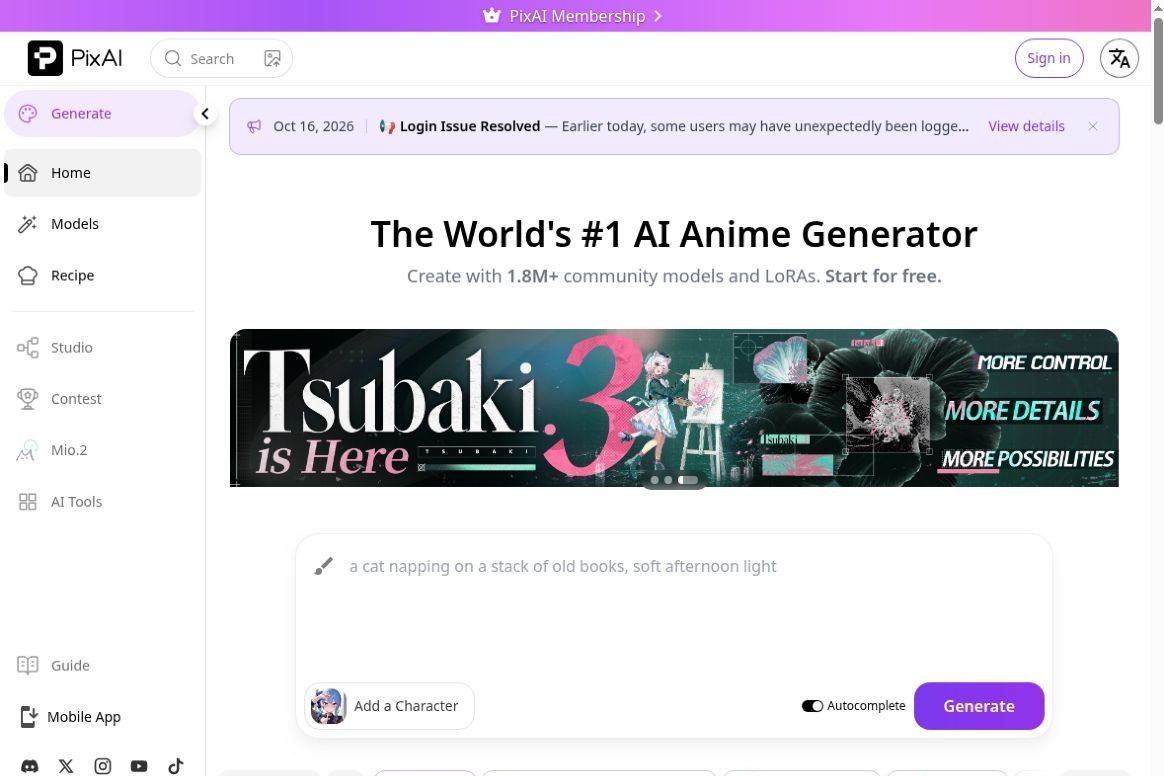Select the first carousel indicator dot
Screen dimensions: 1164x776
click(655, 480)
